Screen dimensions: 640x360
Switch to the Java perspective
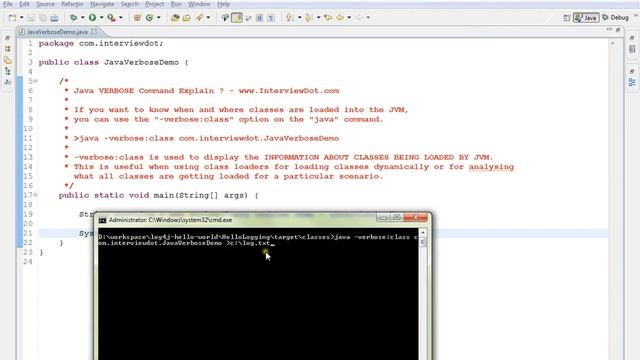pos(586,18)
